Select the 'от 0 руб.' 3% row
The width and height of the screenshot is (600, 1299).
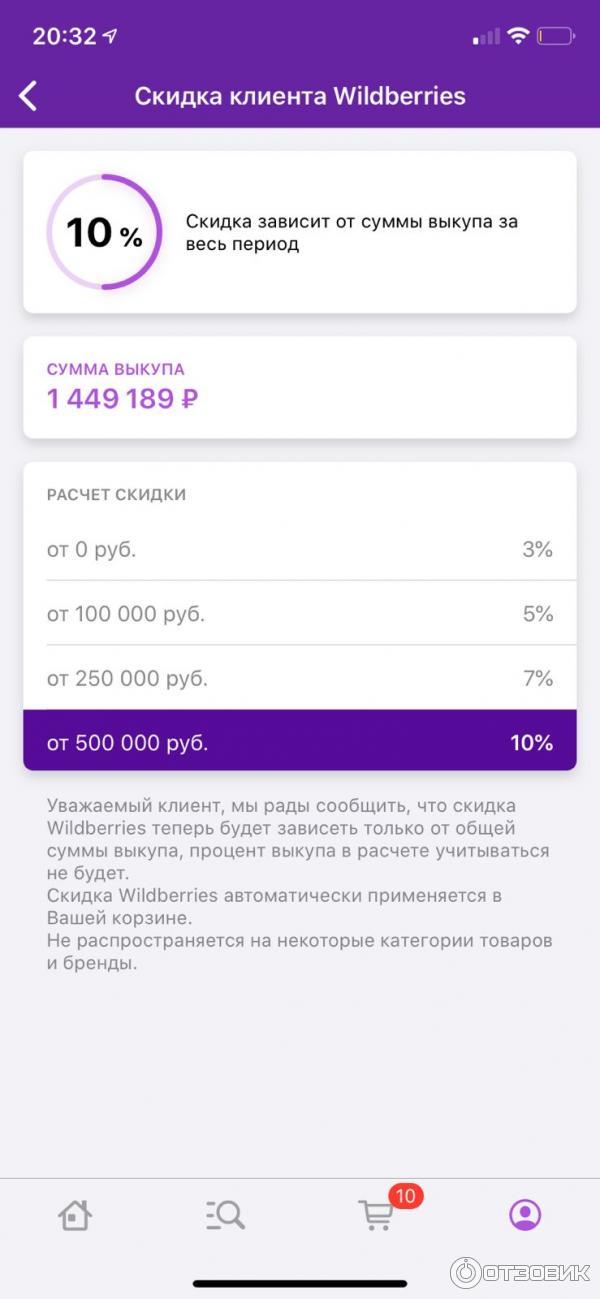pyautogui.click(x=300, y=549)
